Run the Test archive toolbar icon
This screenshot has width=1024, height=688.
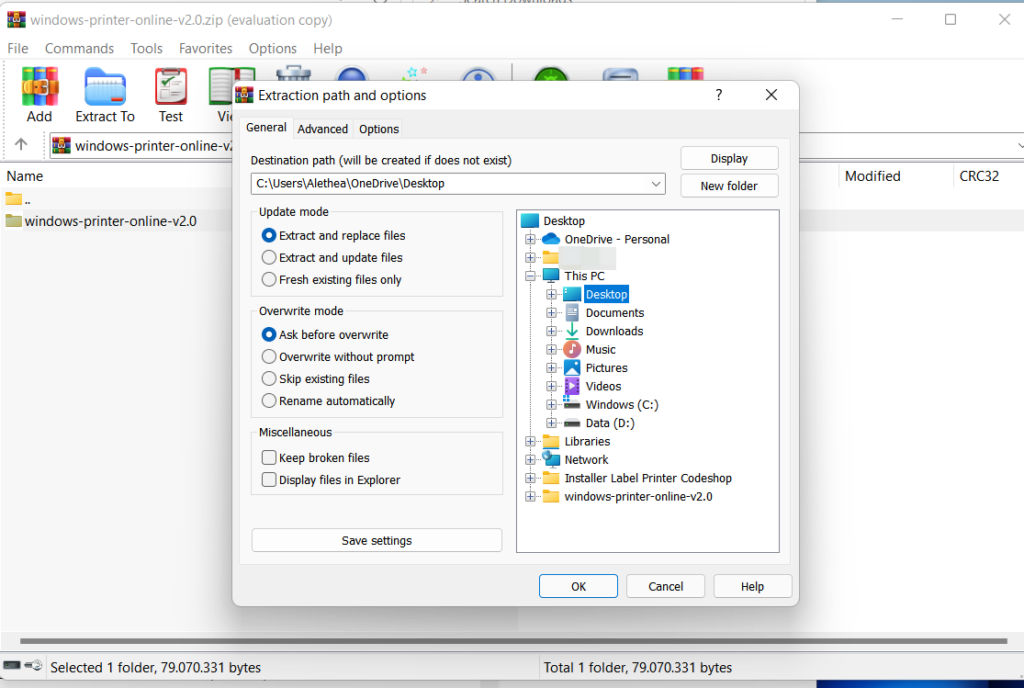[170, 86]
